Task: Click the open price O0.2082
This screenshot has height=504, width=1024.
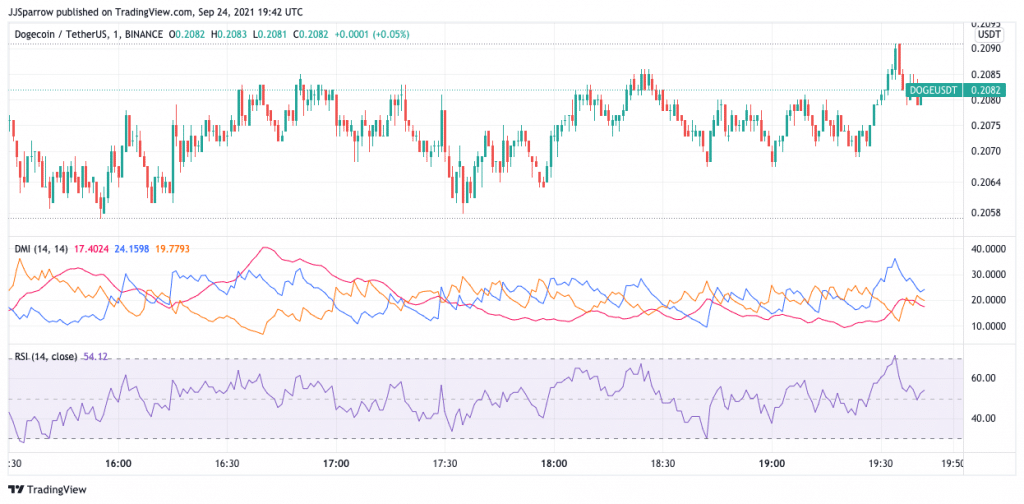Action: pos(189,33)
